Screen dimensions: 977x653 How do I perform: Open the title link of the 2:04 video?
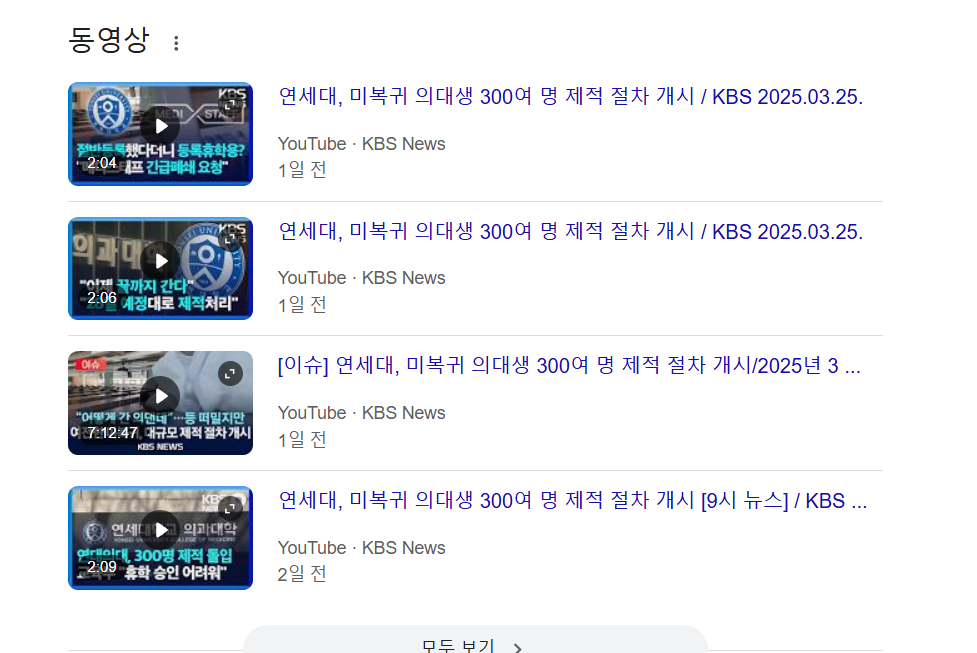570,97
